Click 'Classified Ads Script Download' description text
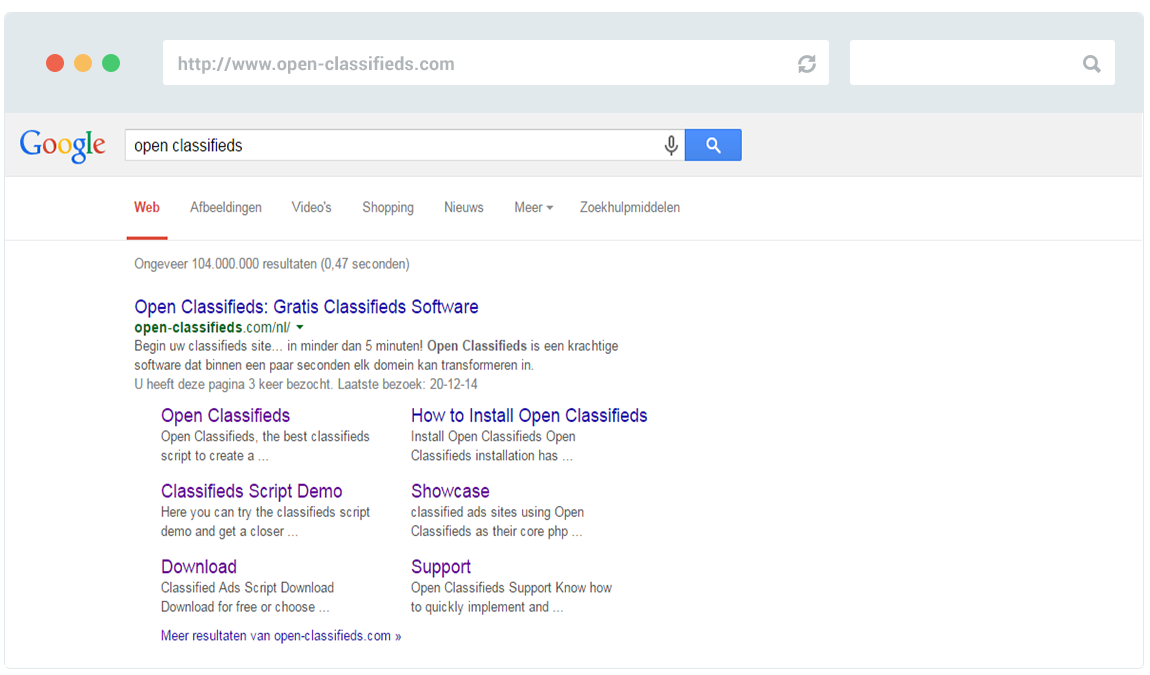Image resolution: width=1150 pixels, height=675 pixels. pyautogui.click(x=247, y=588)
